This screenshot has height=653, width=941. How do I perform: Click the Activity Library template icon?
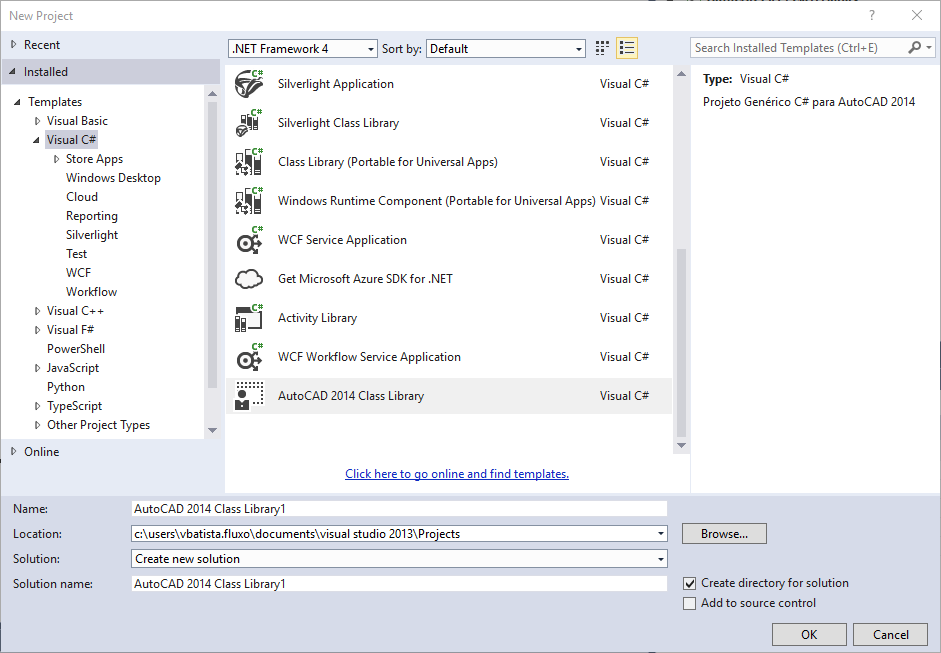(248, 318)
